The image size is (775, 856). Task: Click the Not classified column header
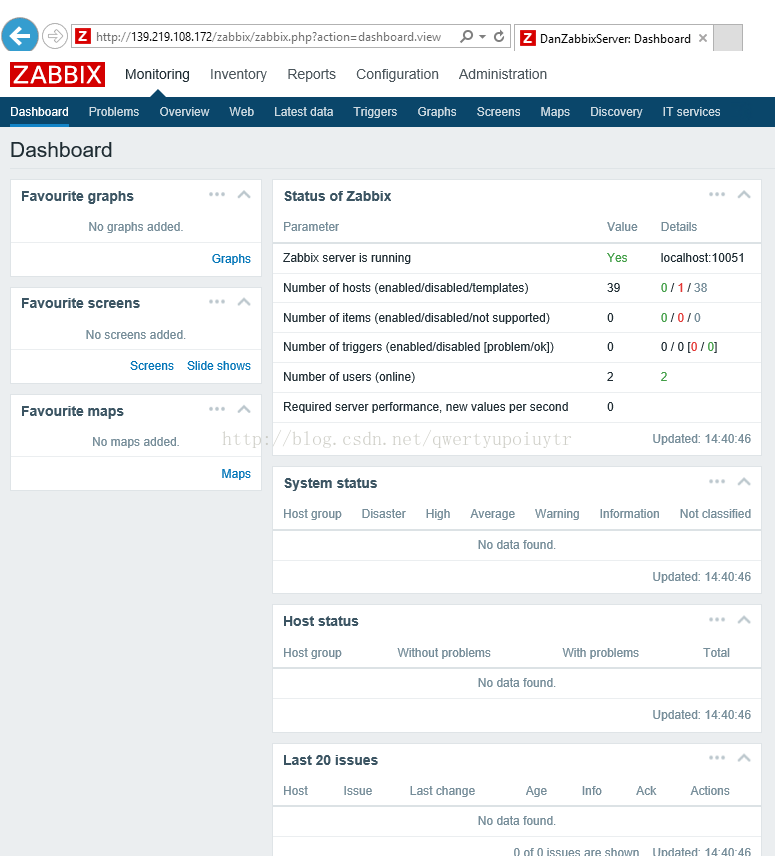715,514
